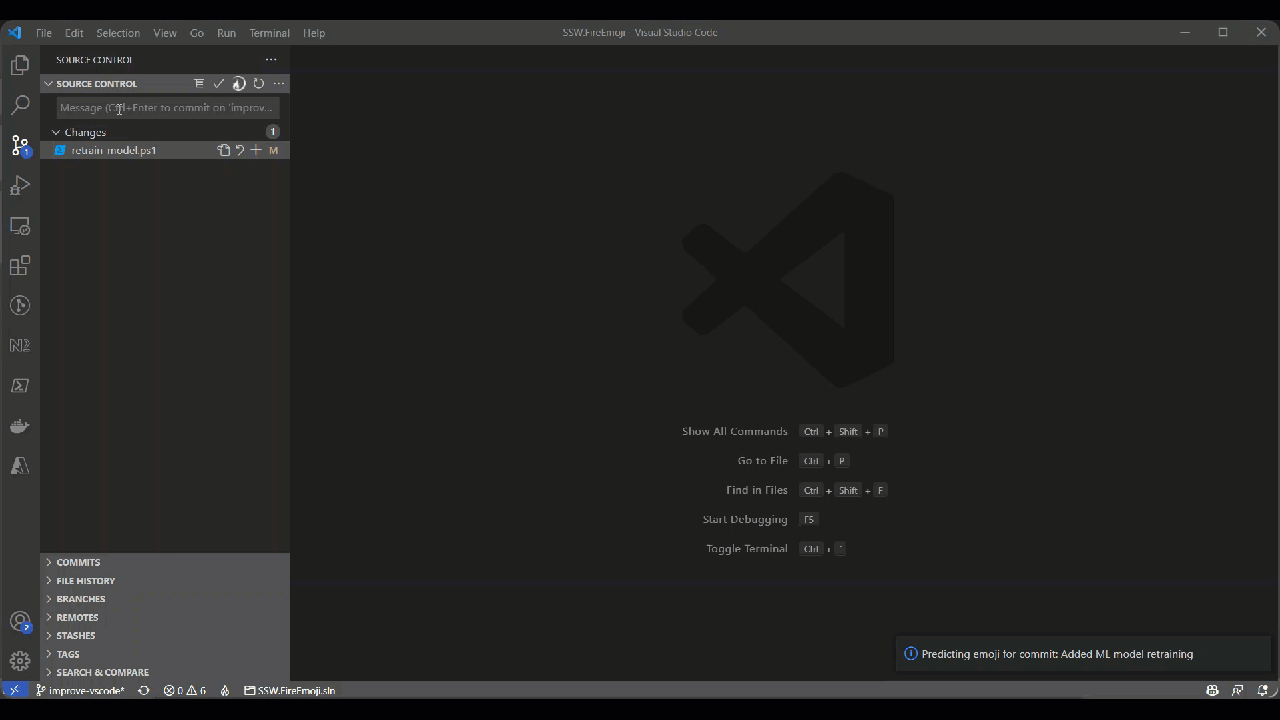This screenshot has height=720, width=1280.
Task: Click the feedback icon in status bar
Action: click(x=1238, y=691)
